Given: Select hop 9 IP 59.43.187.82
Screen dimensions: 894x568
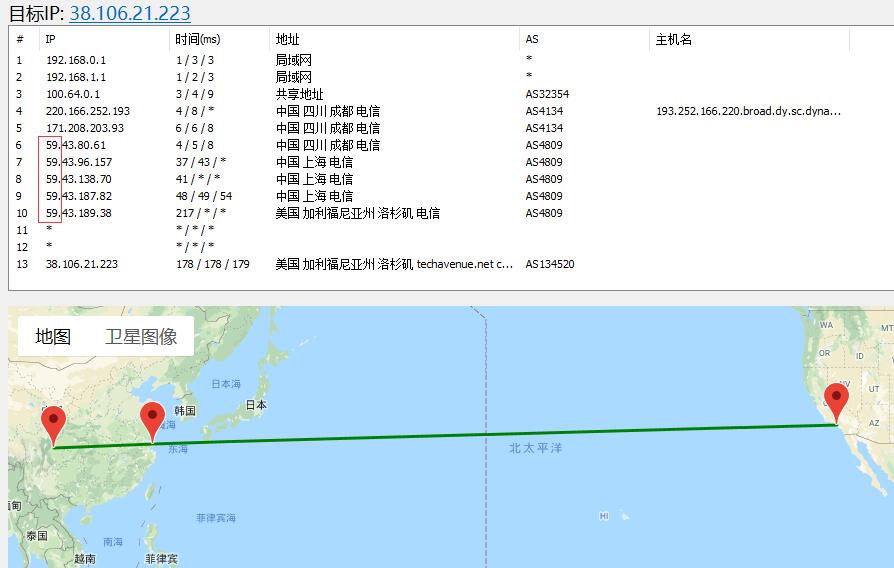Looking at the screenshot, I should pyautogui.click(x=79, y=196).
